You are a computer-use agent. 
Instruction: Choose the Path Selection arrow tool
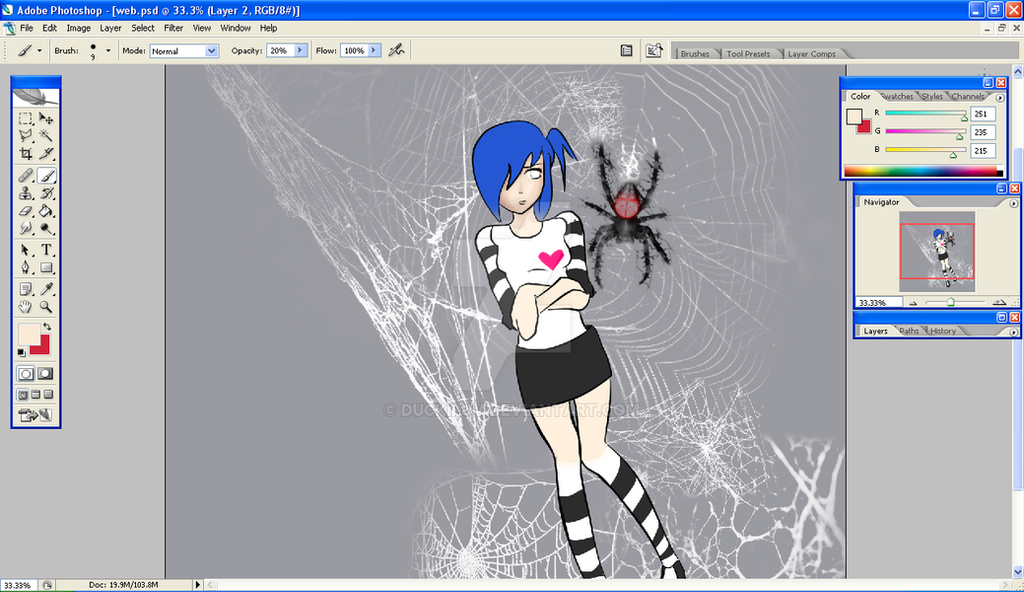tap(25, 250)
